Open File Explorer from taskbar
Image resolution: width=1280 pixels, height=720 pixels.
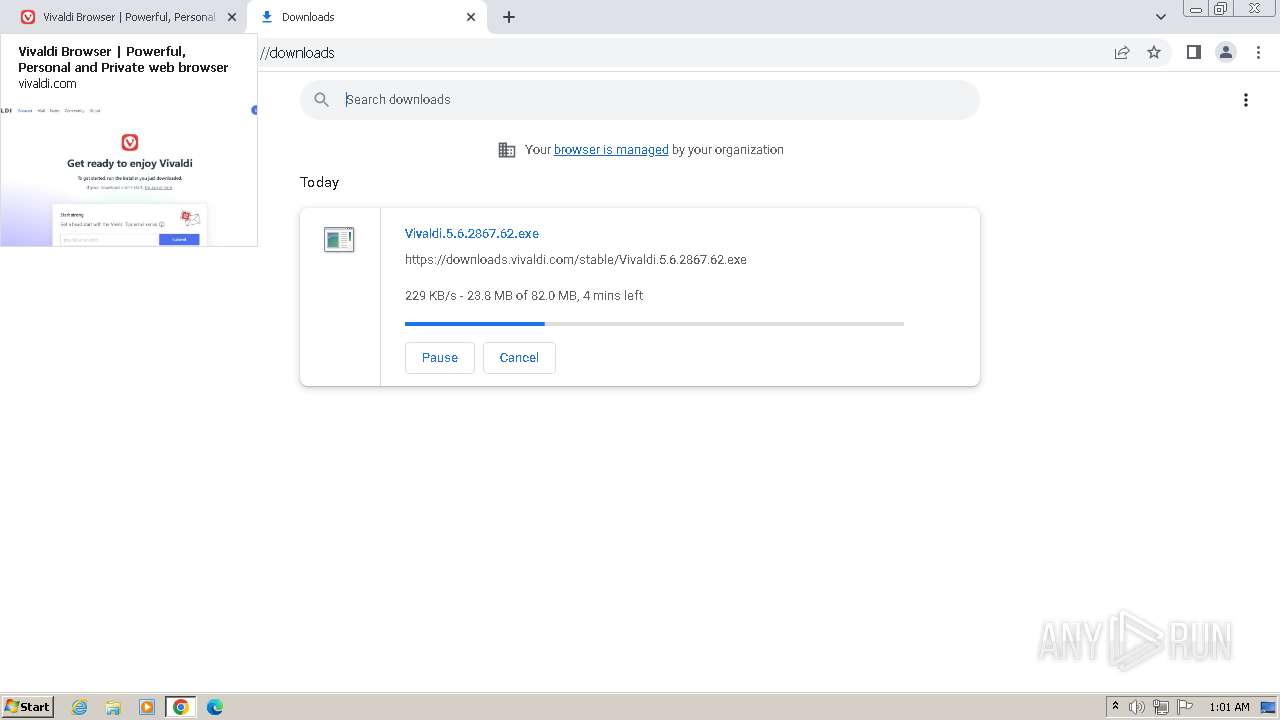click(113, 707)
